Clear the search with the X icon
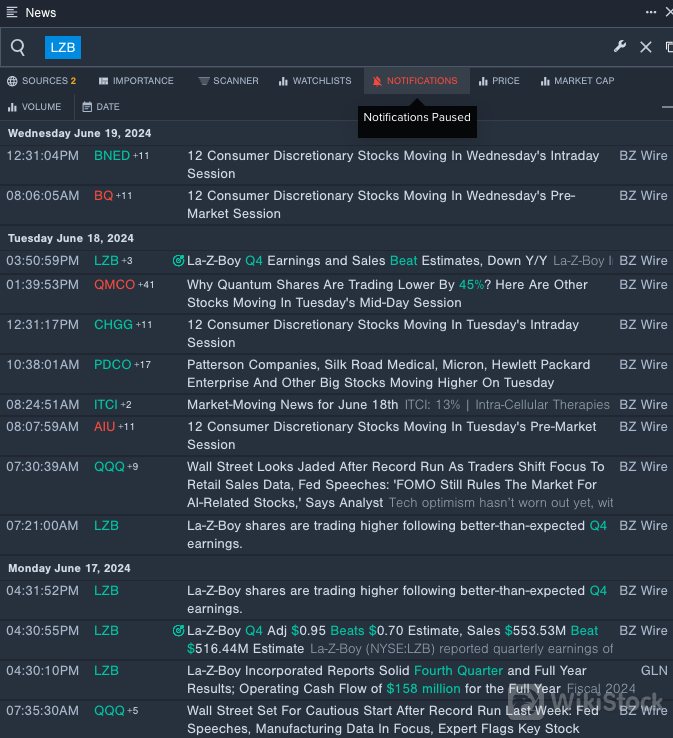 click(x=645, y=47)
